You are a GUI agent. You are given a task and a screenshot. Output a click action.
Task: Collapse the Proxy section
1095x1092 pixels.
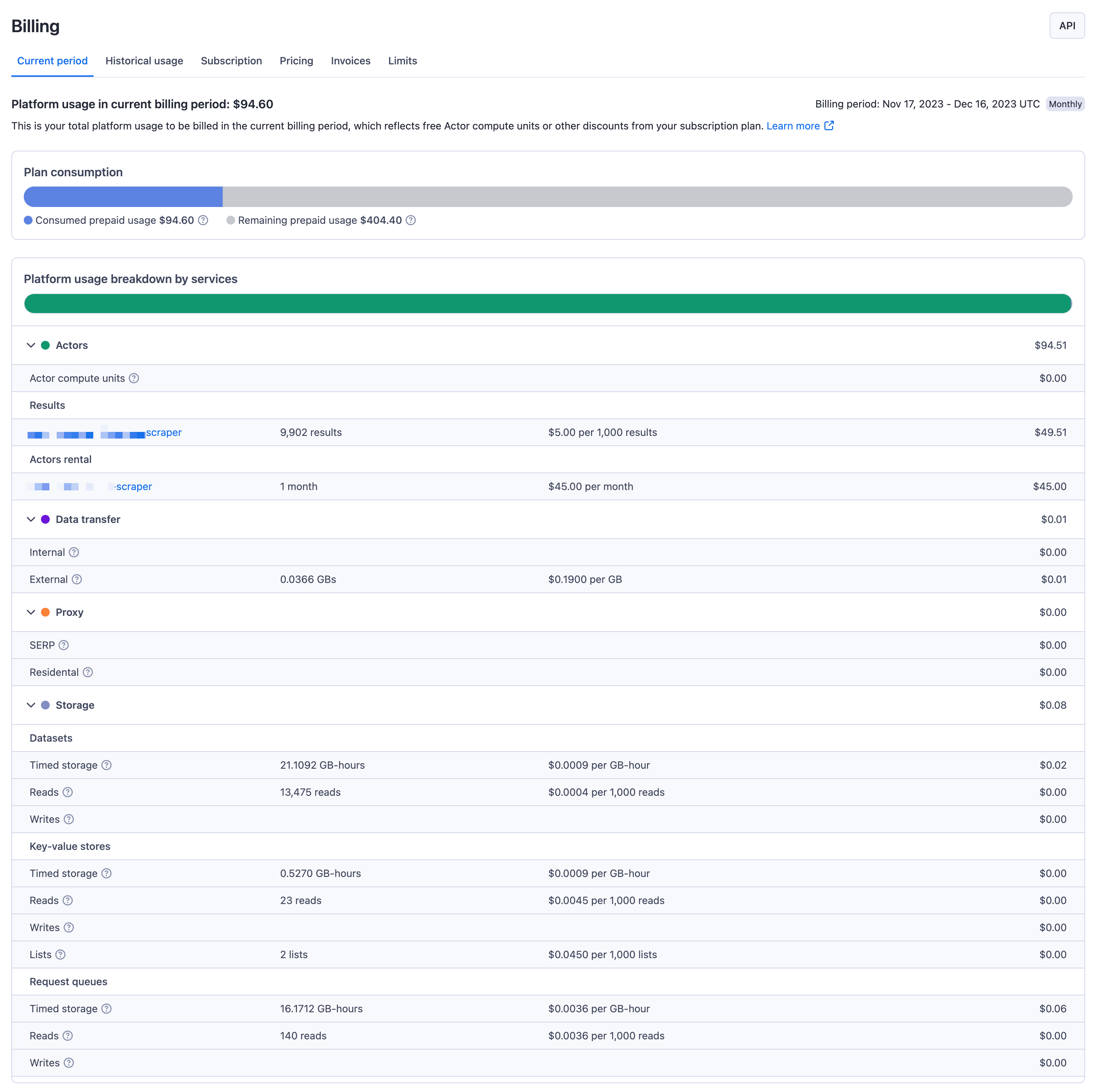(31, 612)
